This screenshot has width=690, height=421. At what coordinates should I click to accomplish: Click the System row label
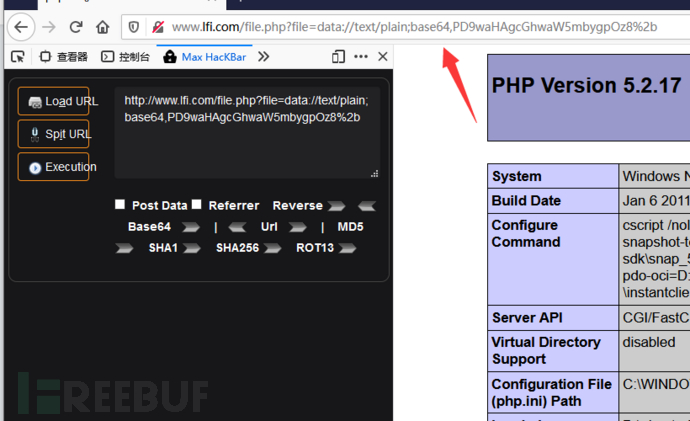517,176
